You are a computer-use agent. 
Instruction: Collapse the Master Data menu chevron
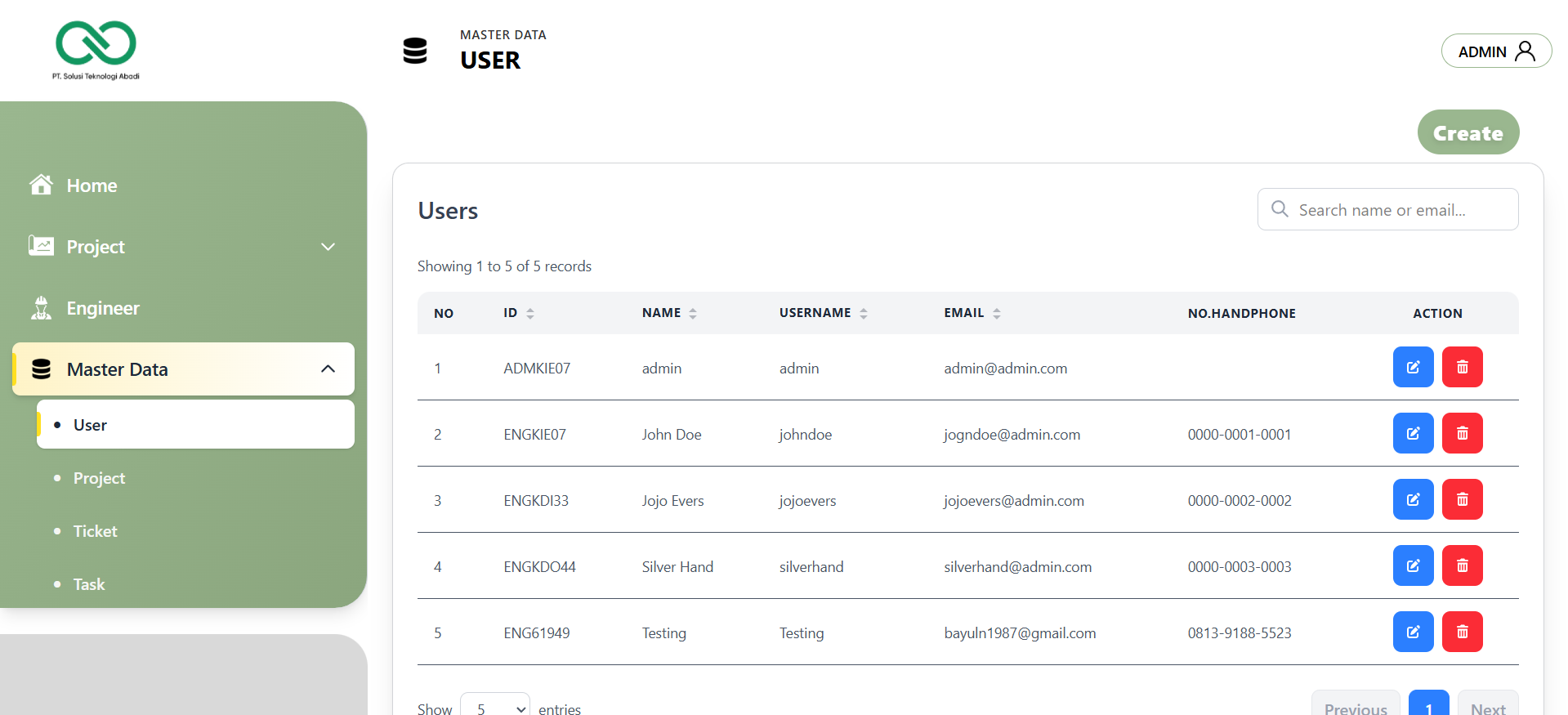pyautogui.click(x=328, y=369)
